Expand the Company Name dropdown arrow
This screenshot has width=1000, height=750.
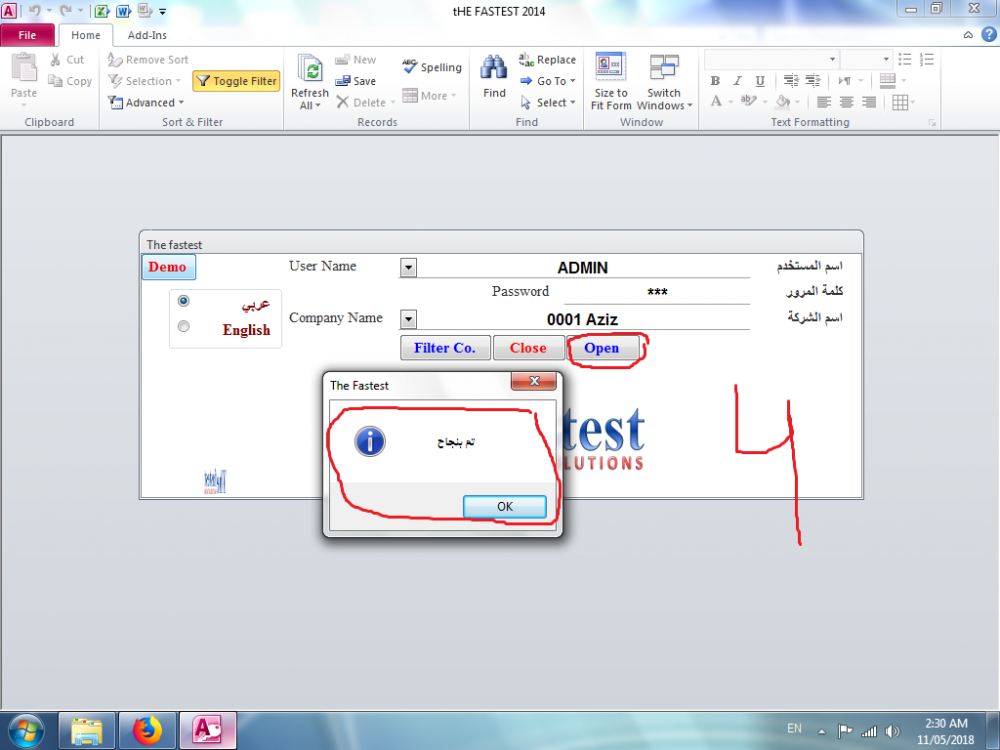point(409,319)
